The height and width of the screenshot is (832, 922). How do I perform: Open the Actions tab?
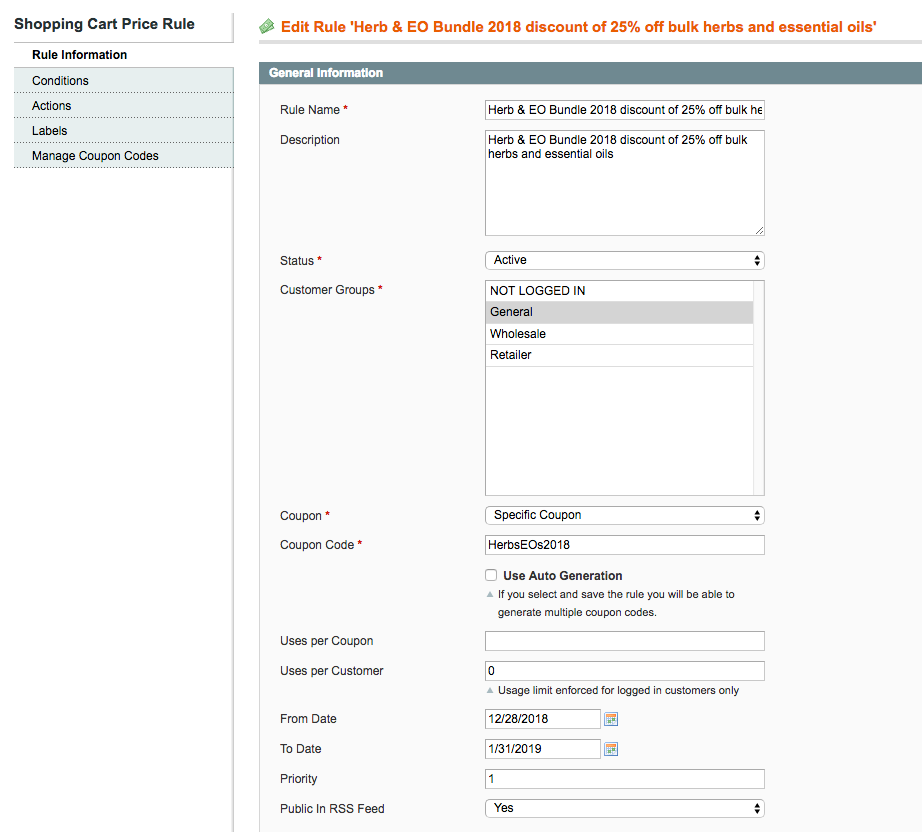click(52, 106)
